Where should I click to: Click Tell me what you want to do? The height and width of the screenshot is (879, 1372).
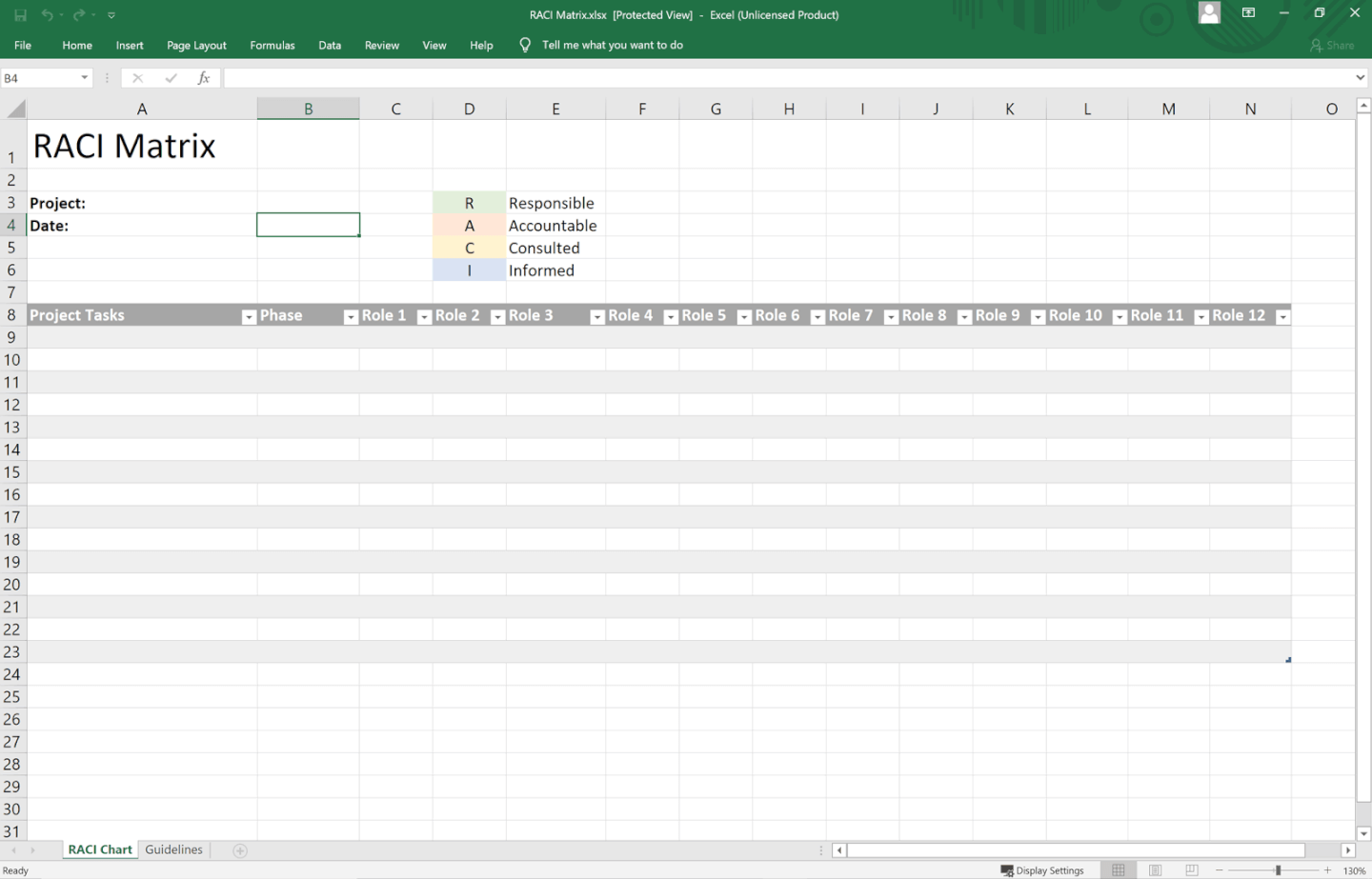[x=613, y=45]
